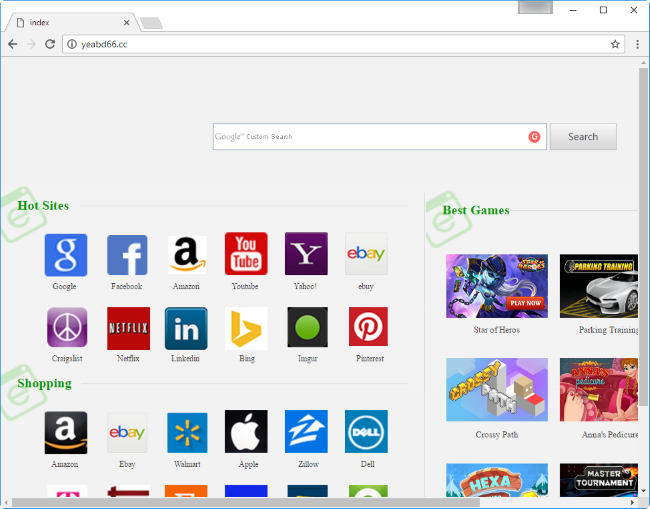
Task: Play the Crossy Path game thumbnail
Action: click(497, 390)
